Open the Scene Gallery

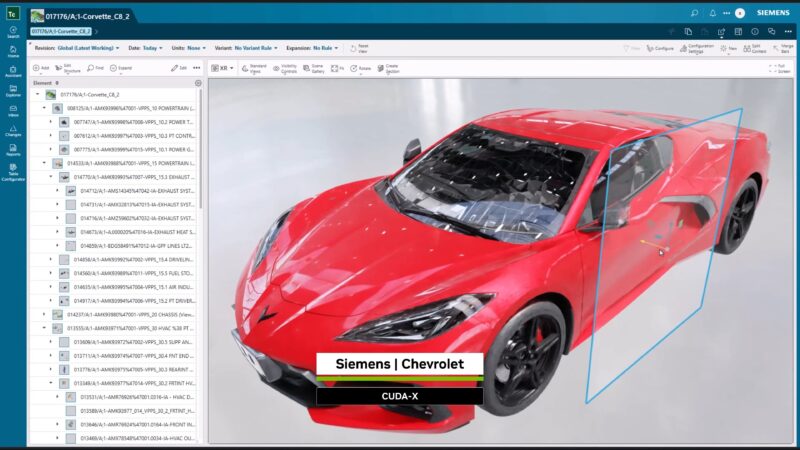[314, 68]
